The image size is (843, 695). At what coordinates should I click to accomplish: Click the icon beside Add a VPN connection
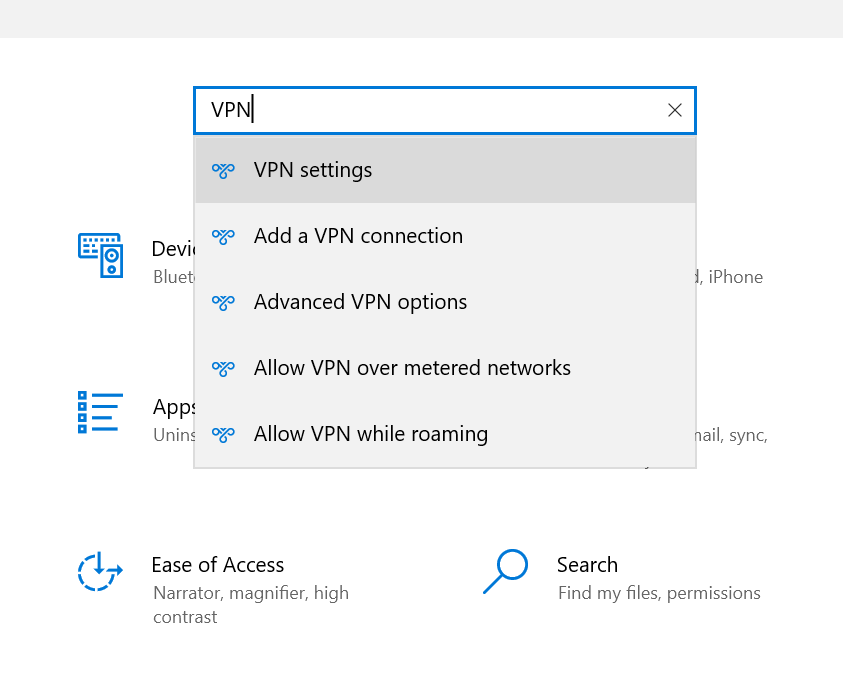pos(223,236)
